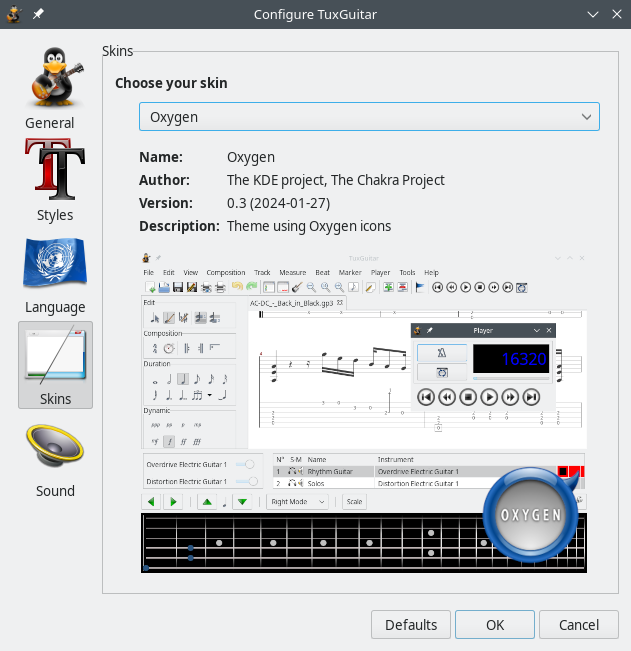Expand the Oxygen skin dropdown
This screenshot has width=631, height=651.
click(369, 117)
